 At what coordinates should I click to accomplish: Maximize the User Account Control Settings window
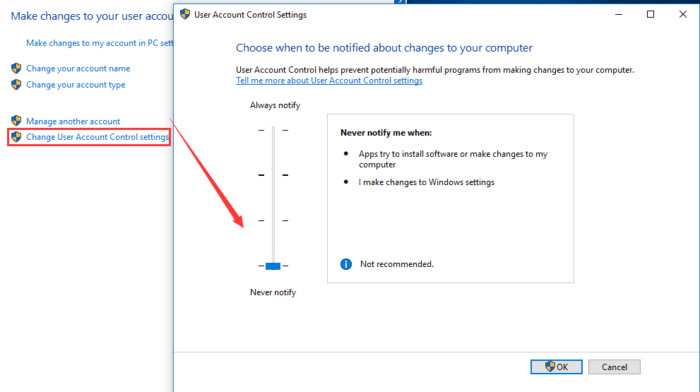pyautogui.click(x=650, y=14)
